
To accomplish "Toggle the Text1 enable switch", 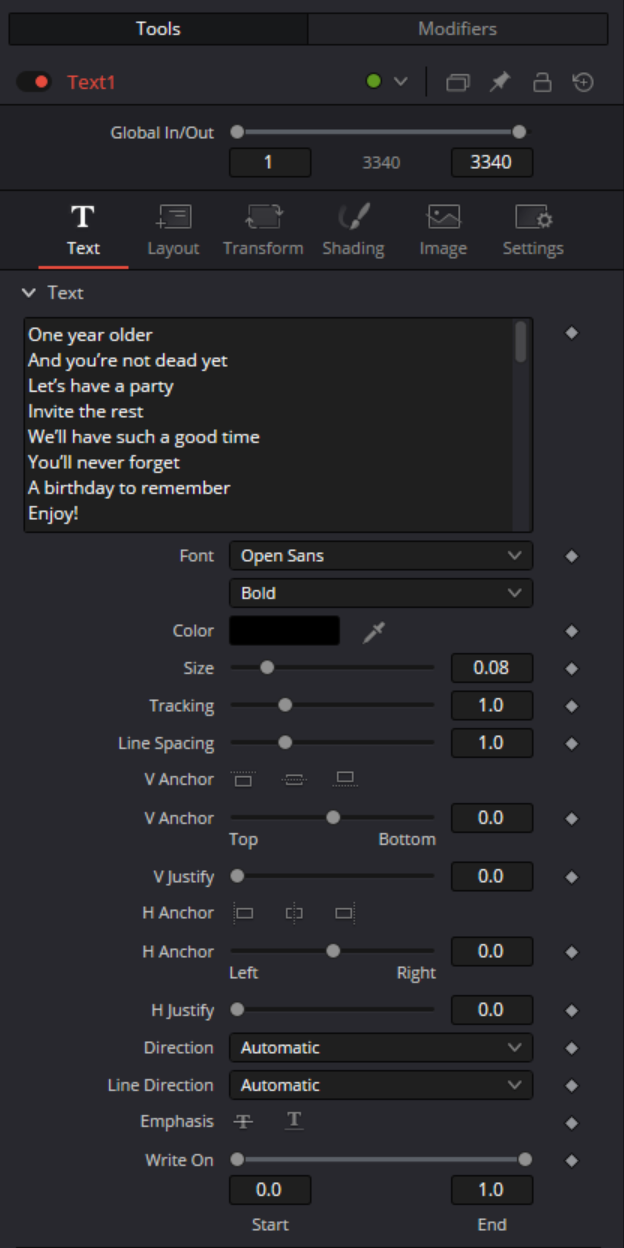I will [x=34, y=82].
